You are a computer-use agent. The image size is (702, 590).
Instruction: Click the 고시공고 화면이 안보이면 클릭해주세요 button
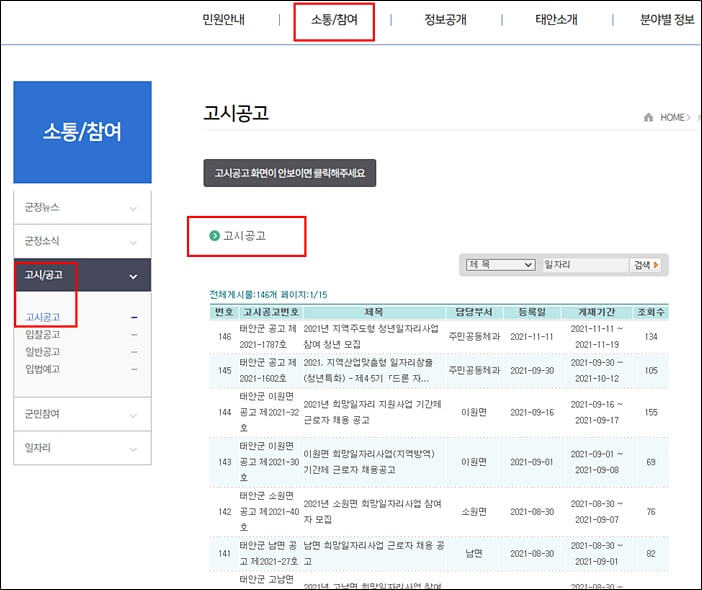pyautogui.click(x=290, y=173)
